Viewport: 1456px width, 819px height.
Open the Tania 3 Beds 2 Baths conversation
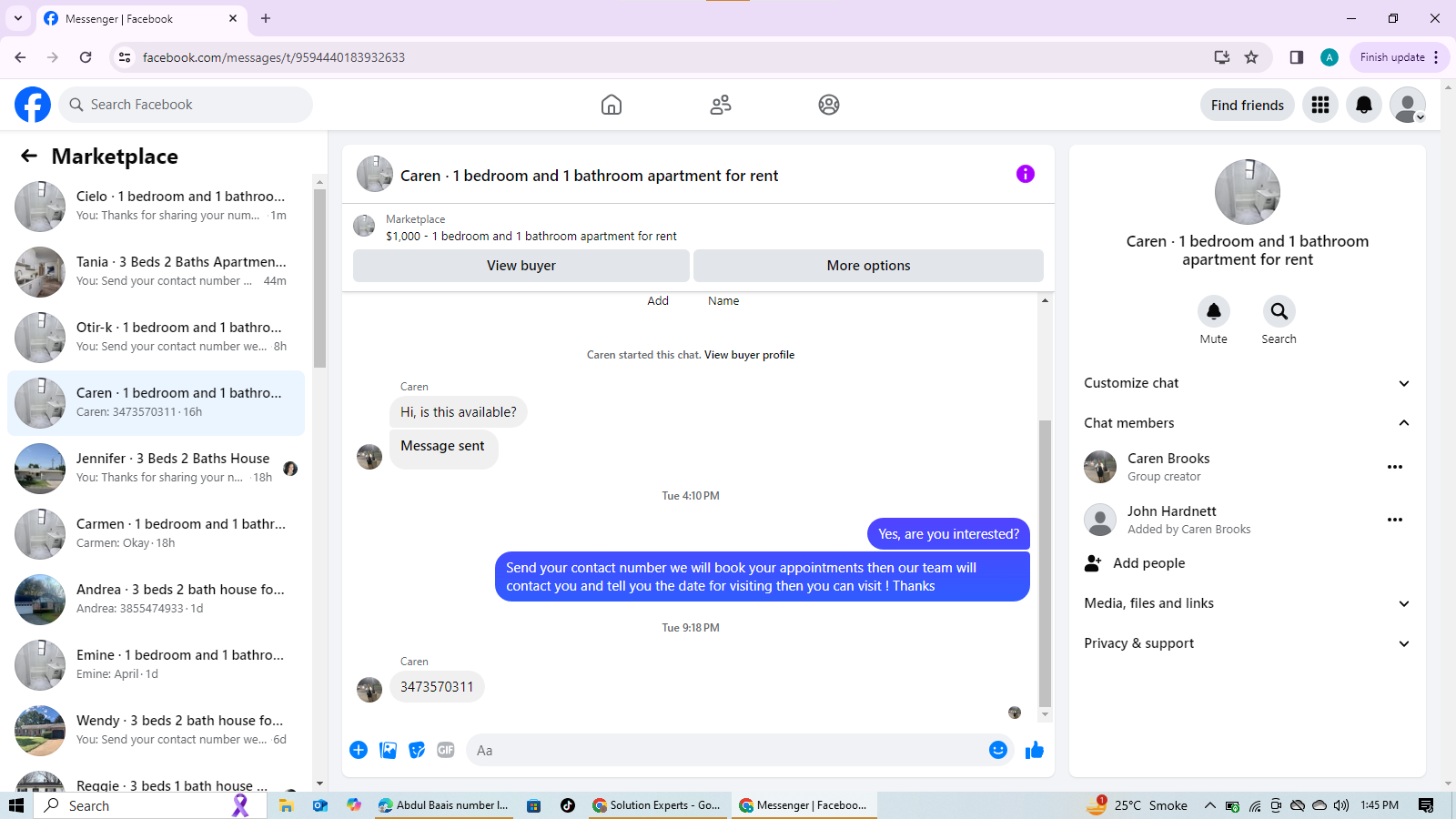tap(157, 271)
